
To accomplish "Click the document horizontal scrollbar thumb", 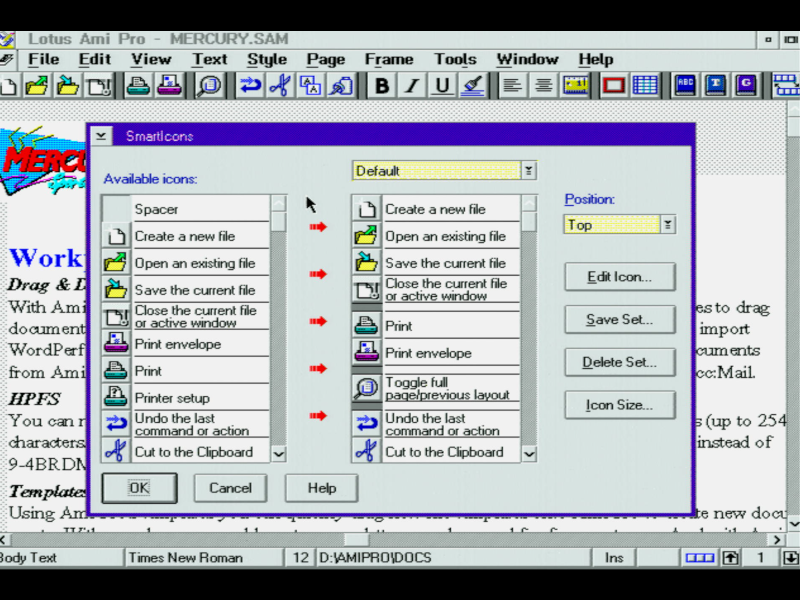I will coord(358,539).
